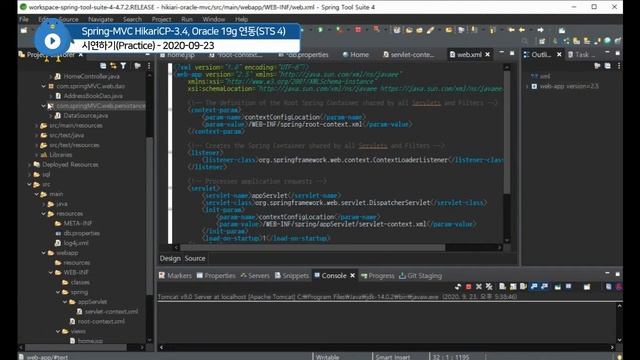Click the green Run button in toolbar

tap(320, 30)
